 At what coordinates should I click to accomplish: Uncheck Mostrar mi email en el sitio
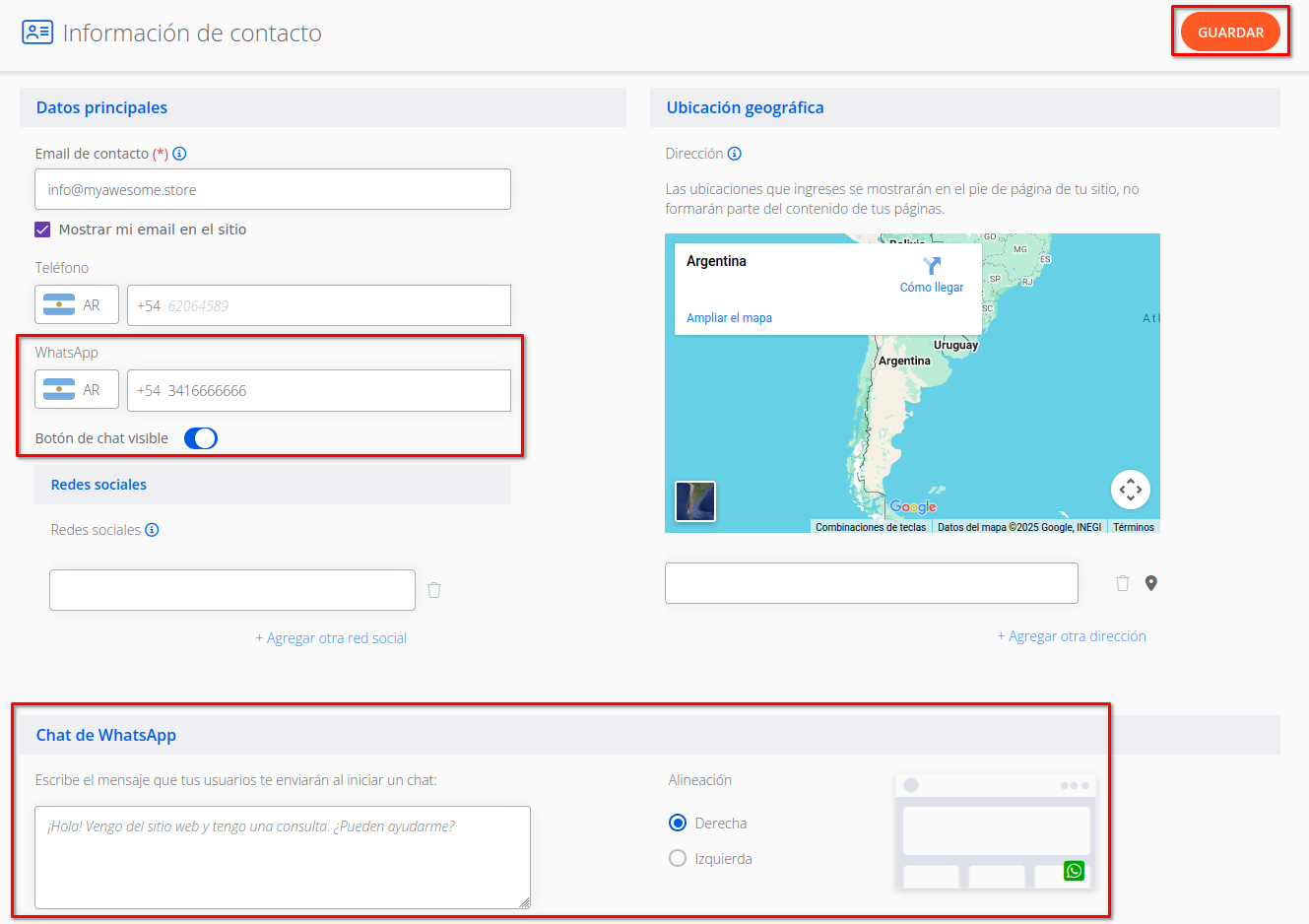pos(42,230)
